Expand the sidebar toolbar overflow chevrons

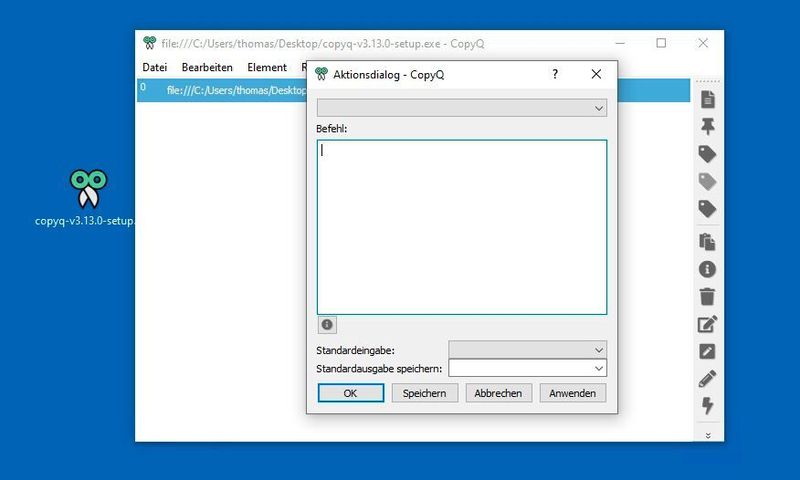(x=708, y=435)
